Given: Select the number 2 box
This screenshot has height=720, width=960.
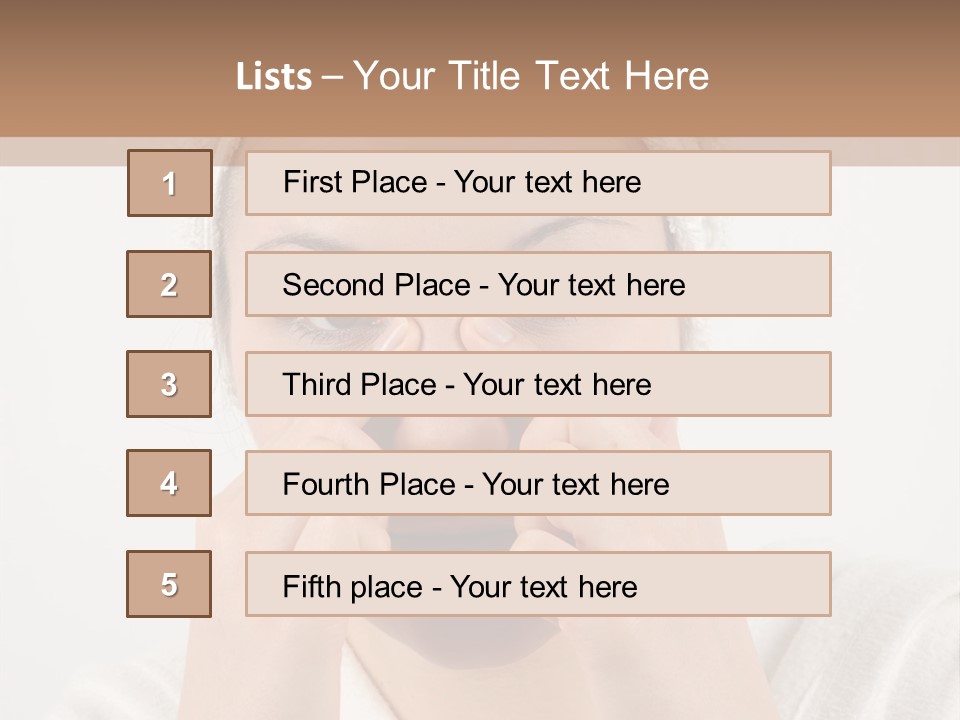Looking at the screenshot, I should tap(169, 284).
